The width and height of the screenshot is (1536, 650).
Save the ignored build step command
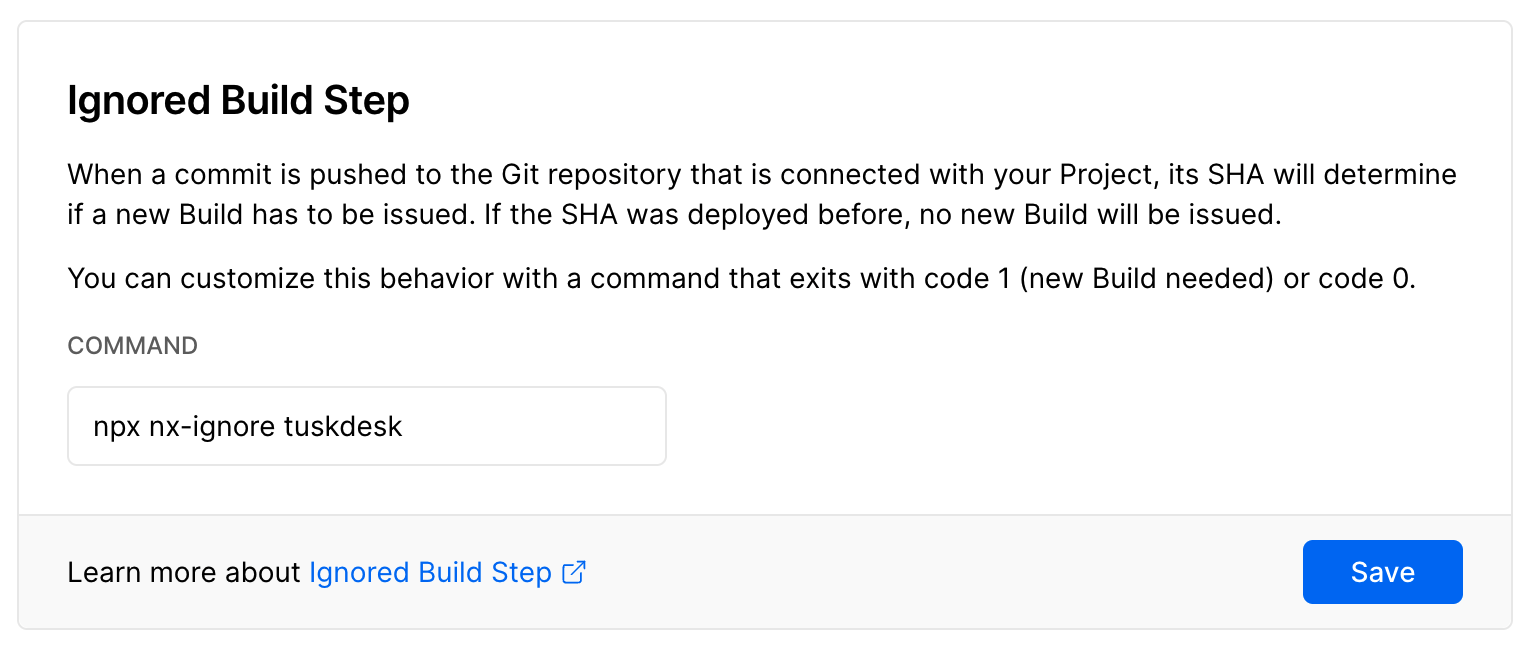1382,572
